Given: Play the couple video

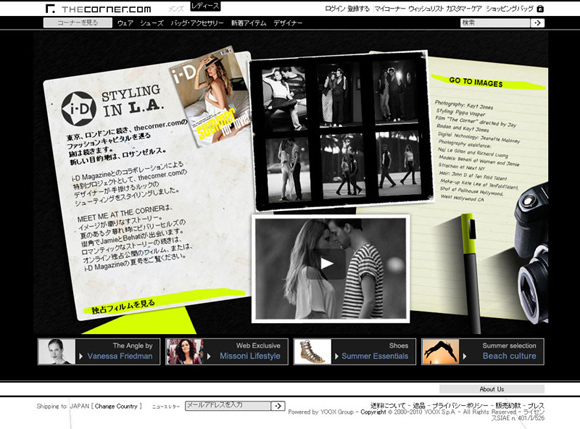Looking at the screenshot, I should 327,264.
